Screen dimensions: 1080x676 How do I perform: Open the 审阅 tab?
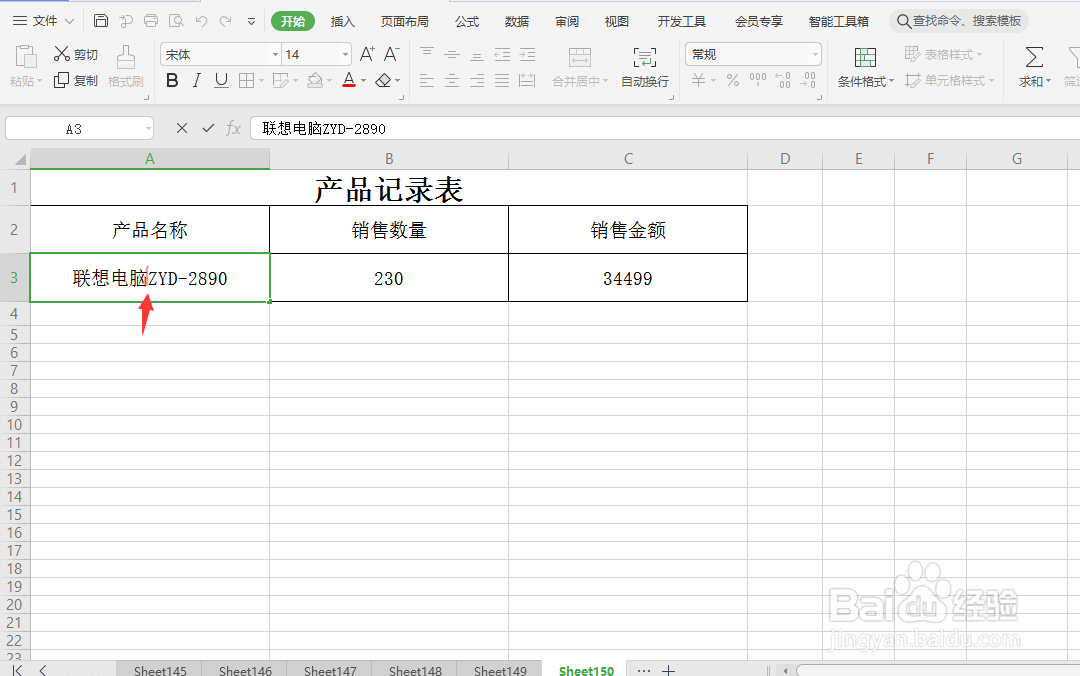567,21
